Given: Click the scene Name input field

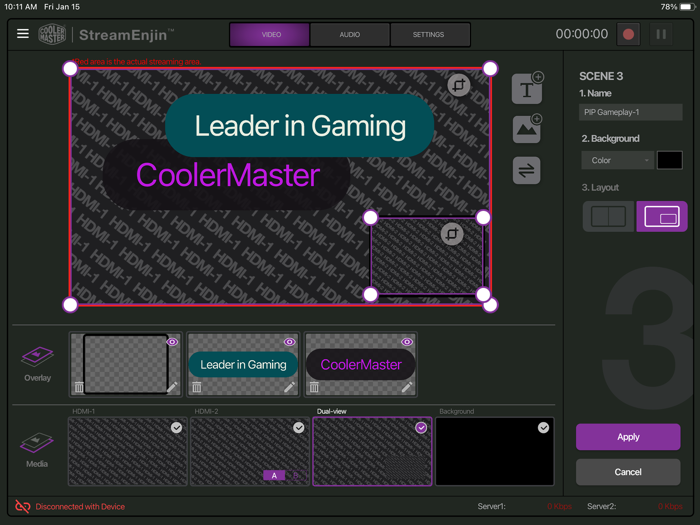Looking at the screenshot, I should point(630,112).
